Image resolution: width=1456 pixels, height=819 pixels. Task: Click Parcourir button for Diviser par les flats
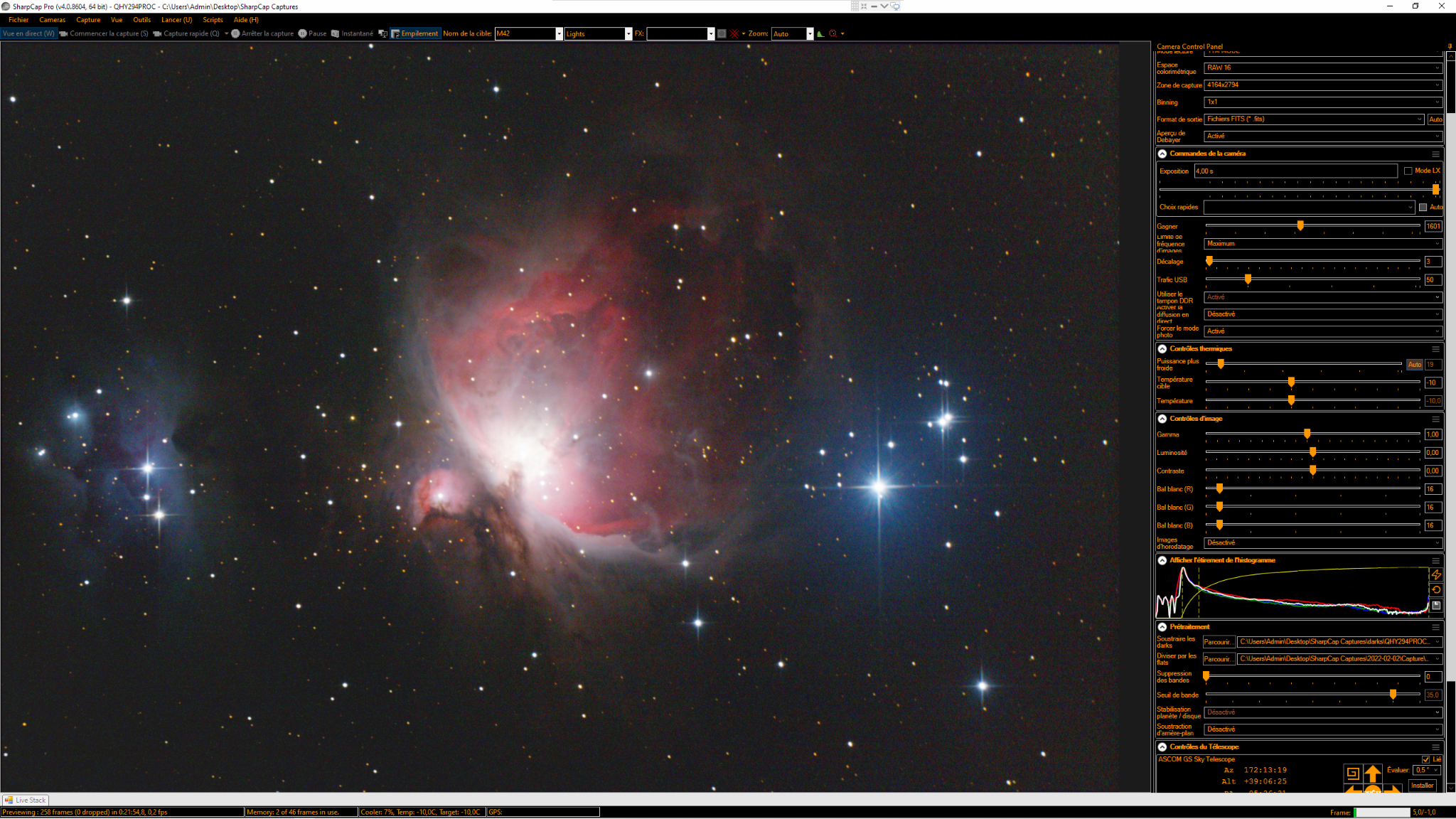(x=1219, y=659)
